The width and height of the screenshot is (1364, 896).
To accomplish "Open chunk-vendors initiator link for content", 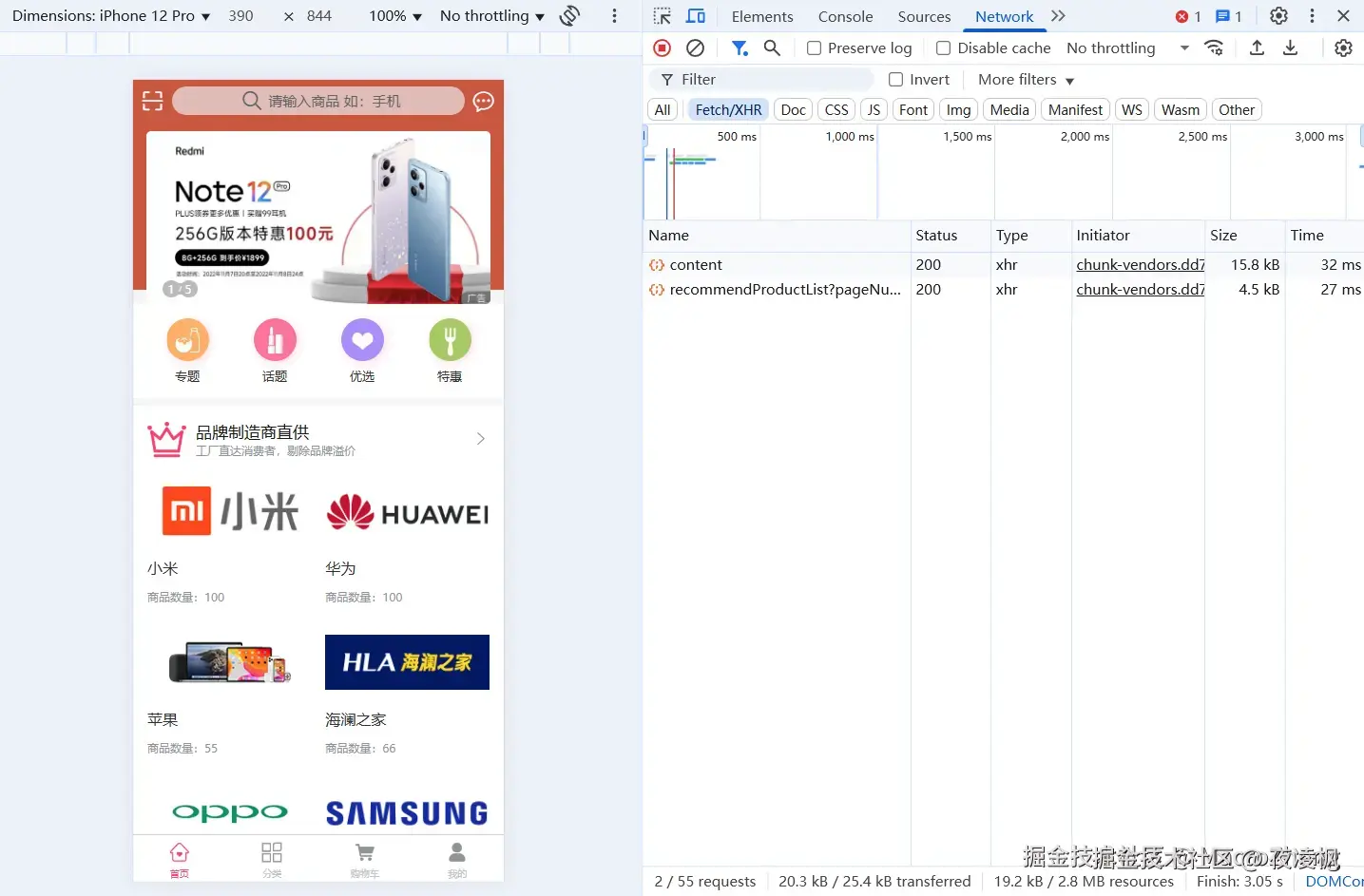I will 1140,265.
